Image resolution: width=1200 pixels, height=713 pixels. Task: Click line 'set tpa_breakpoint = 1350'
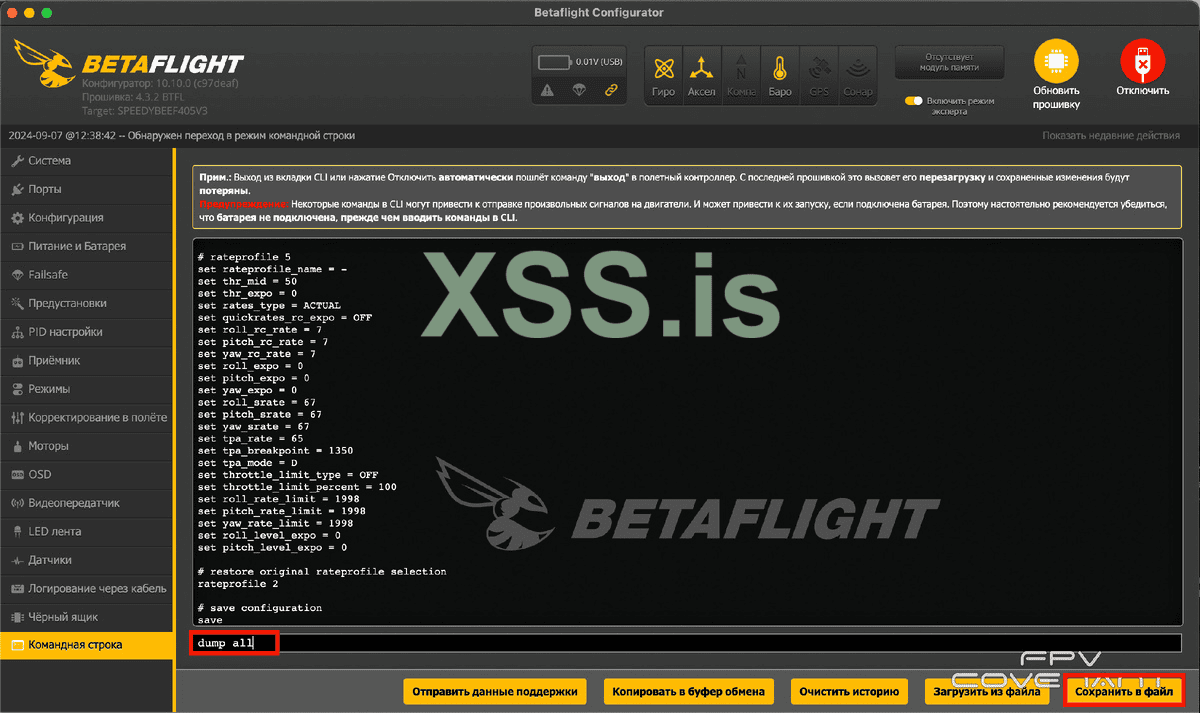(x=275, y=450)
